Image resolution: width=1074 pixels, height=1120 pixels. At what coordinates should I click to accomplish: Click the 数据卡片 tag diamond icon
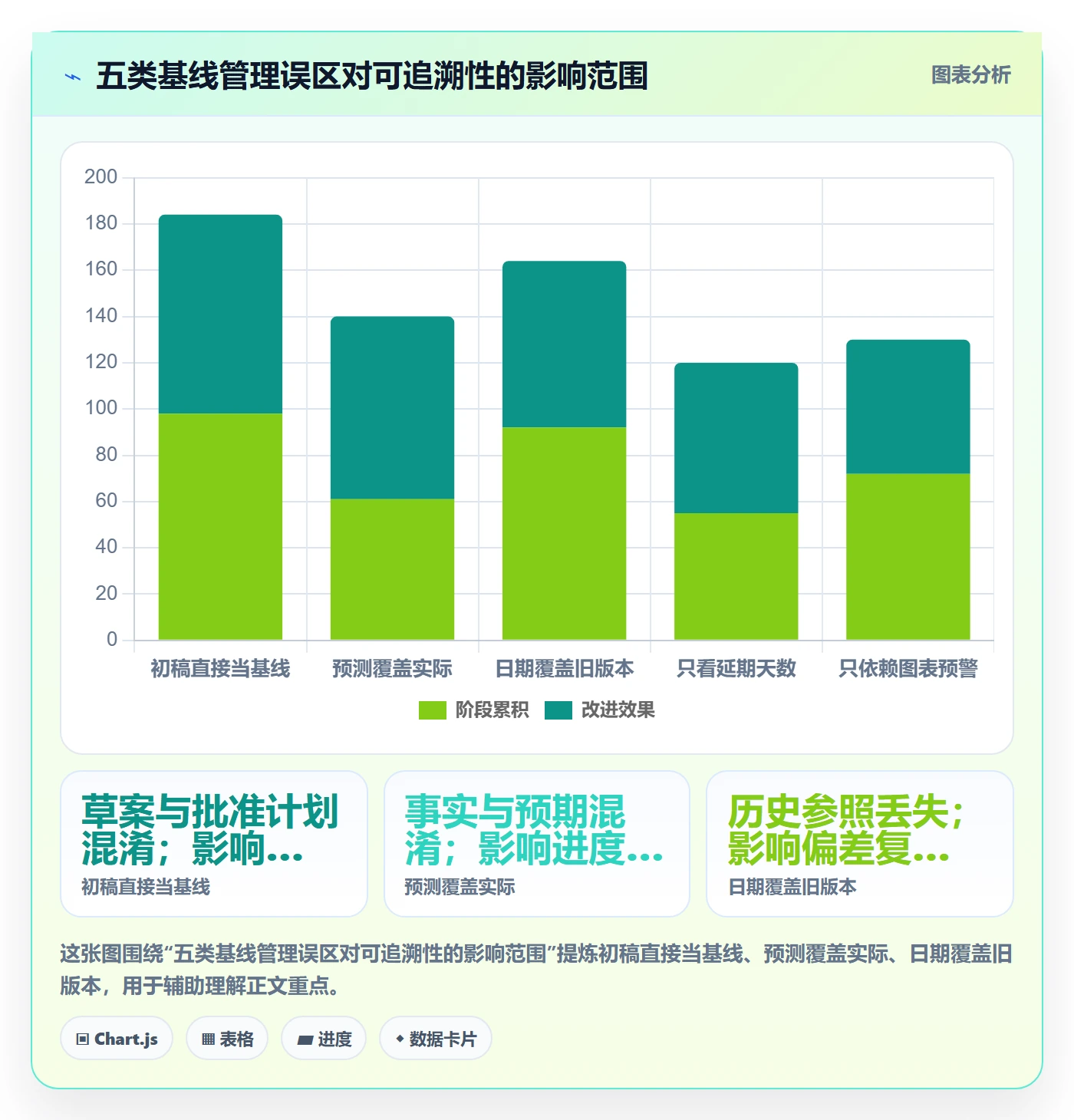400,1039
